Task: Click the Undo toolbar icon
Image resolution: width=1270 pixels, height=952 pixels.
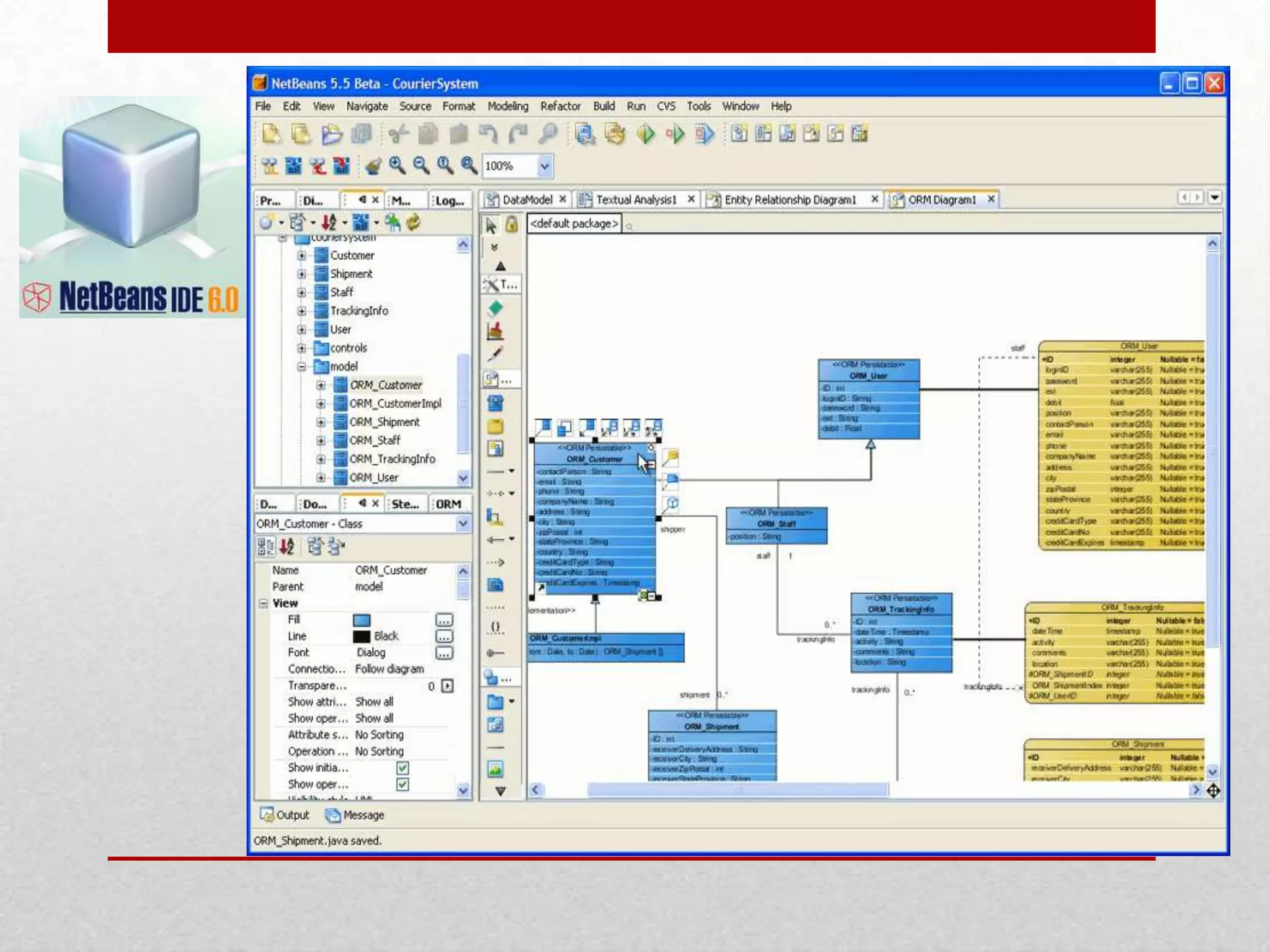Action: (489, 134)
